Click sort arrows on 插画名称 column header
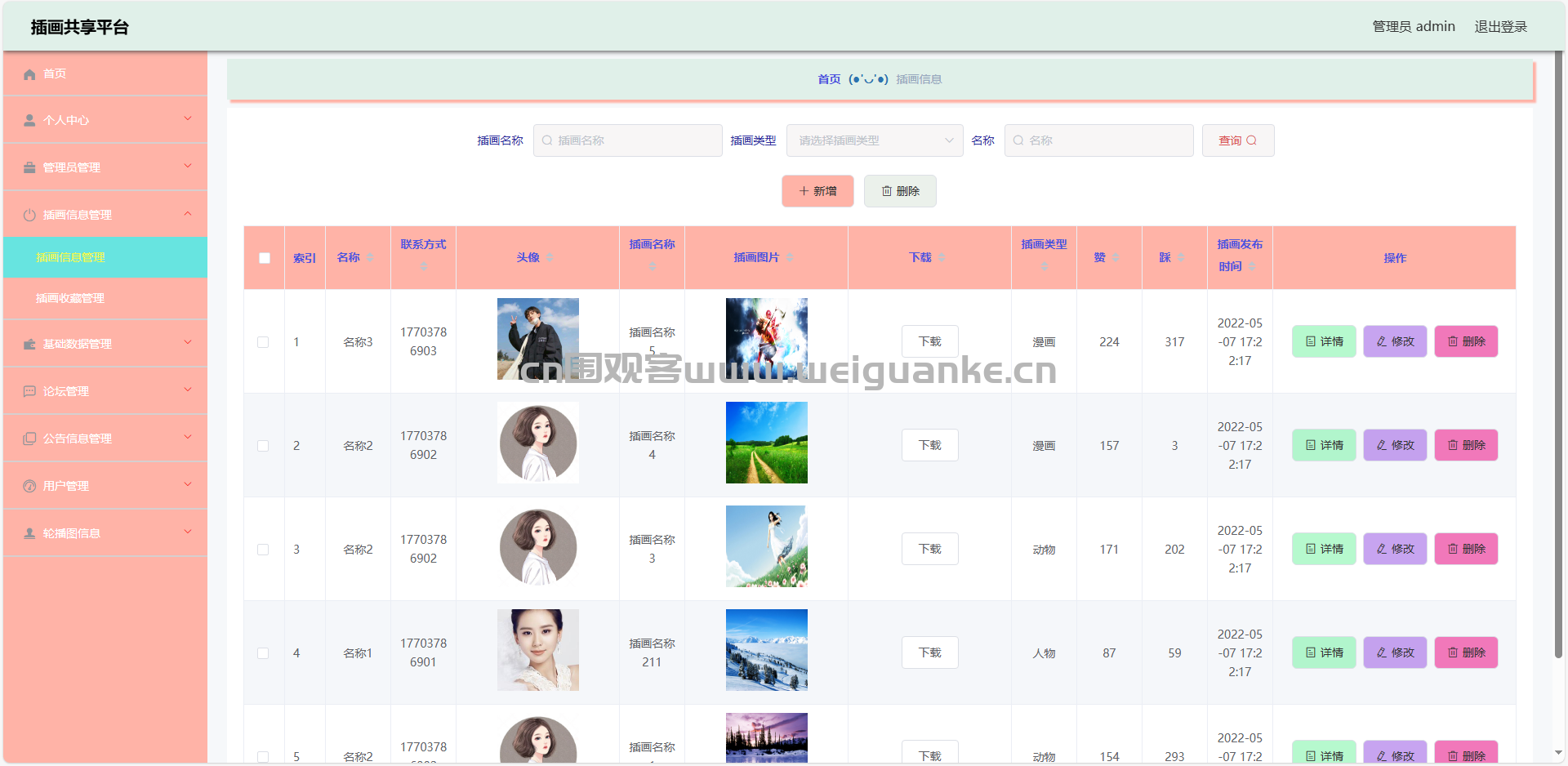Viewport: 1568px width, 766px height. (x=652, y=266)
